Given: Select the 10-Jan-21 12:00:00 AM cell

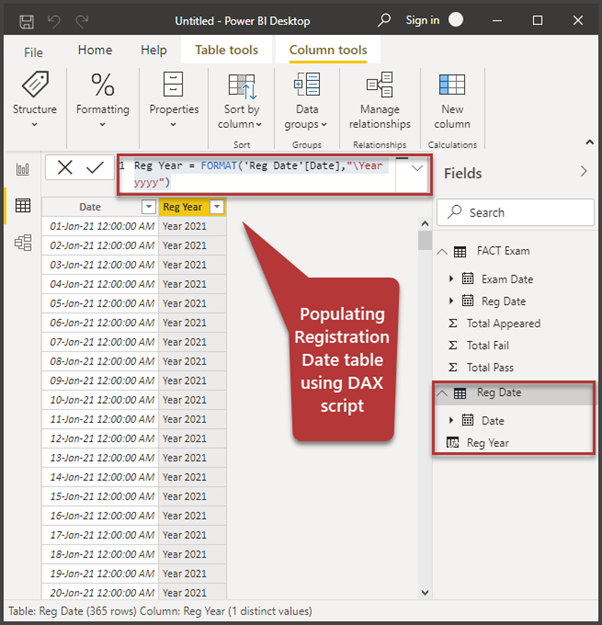Looking at the screenshot, I should pos(100,400).
